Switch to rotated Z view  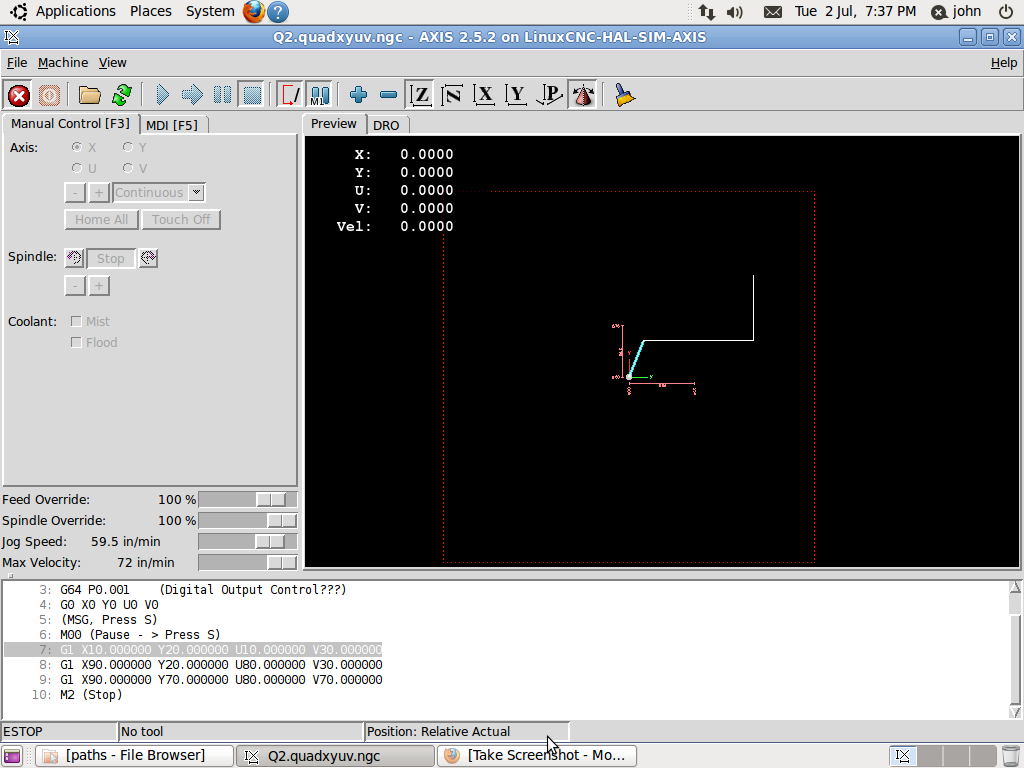[x=452, y=95]
